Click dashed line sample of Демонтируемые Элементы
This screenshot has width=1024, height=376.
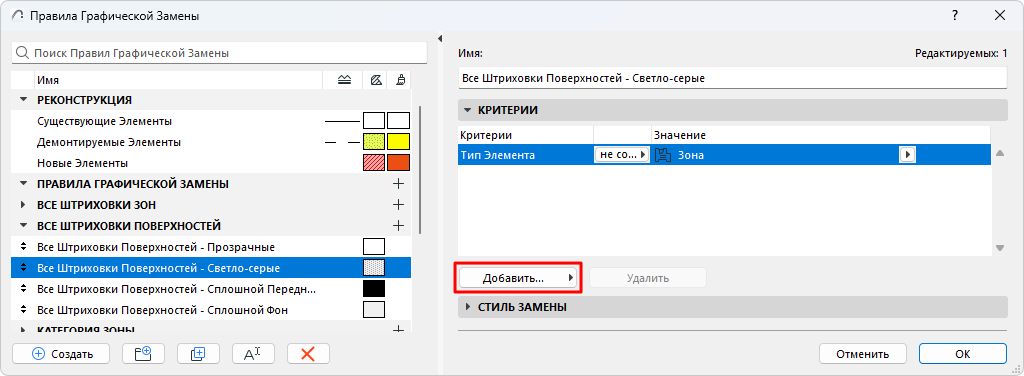pos(343,142)
